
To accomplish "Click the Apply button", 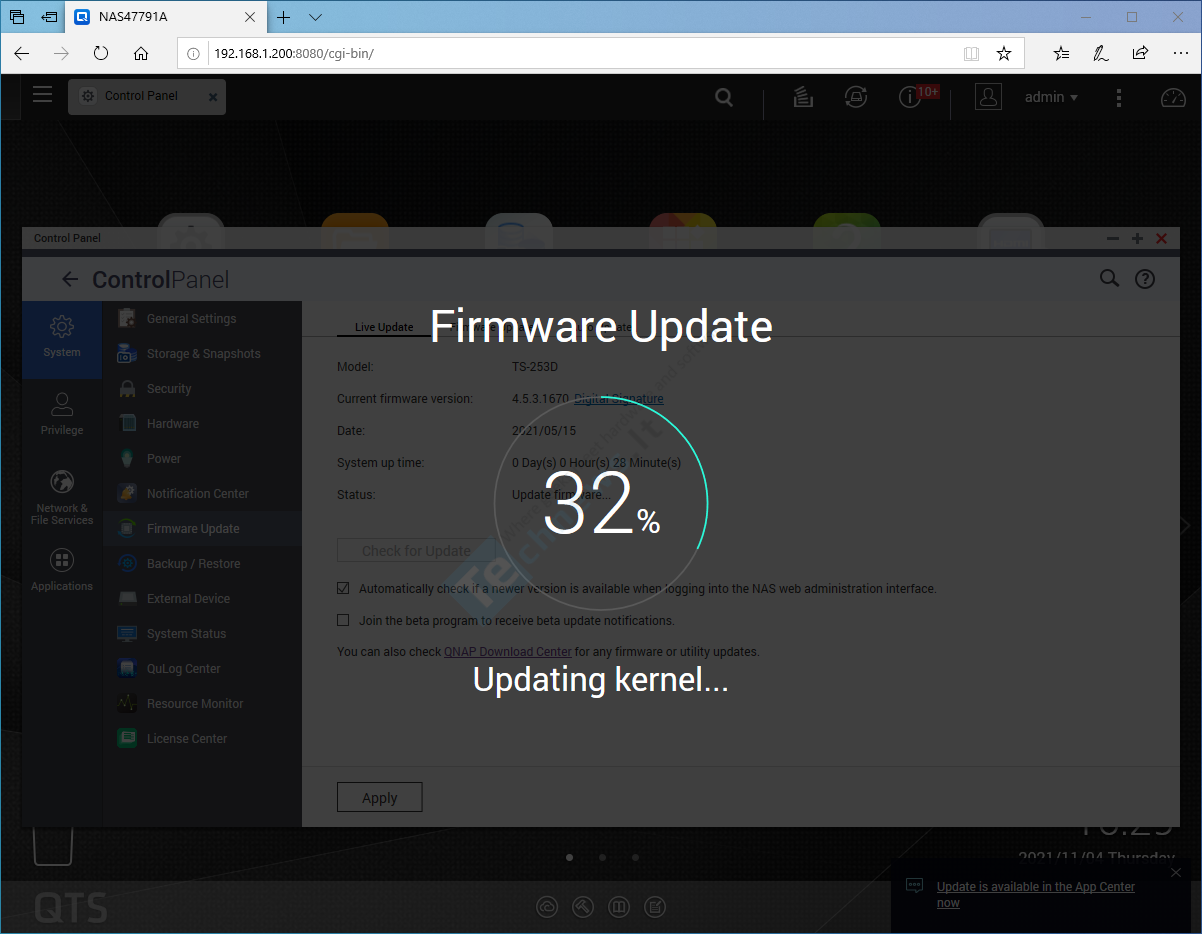I will coord(379,797).
